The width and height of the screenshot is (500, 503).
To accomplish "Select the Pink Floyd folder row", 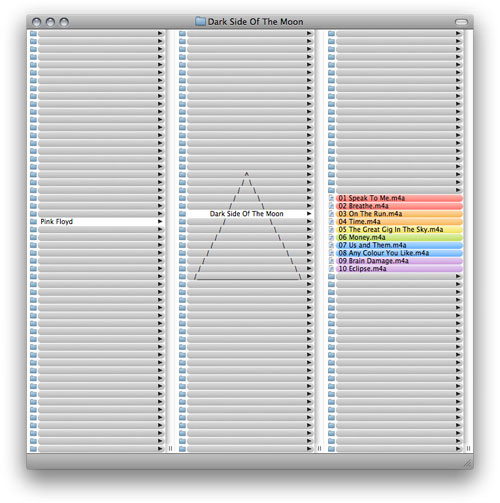I will [x=97, y=222].
